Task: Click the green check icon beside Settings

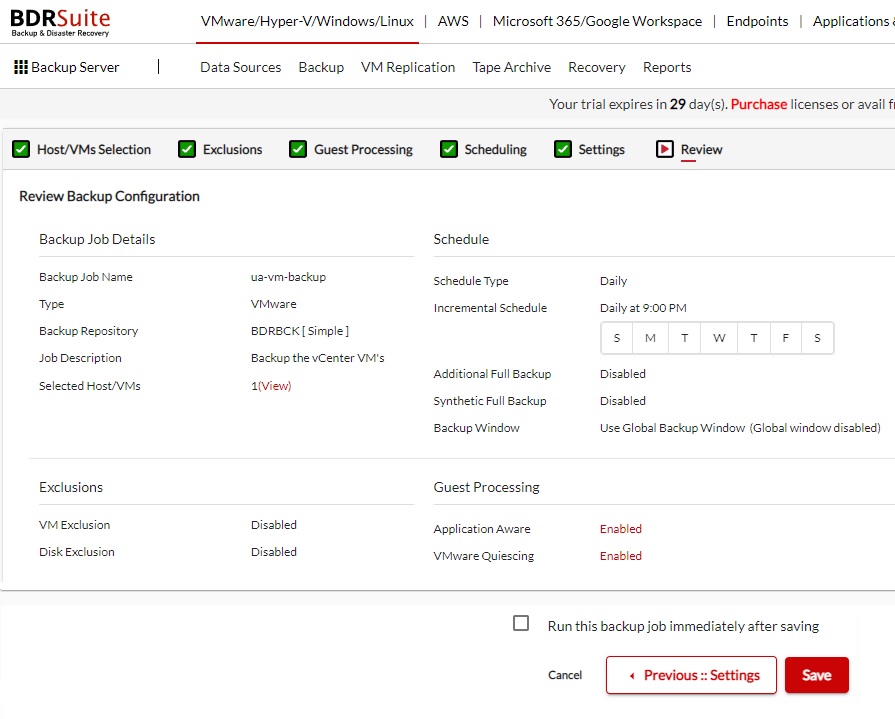Action: pyautogui.click(x=563, y=150)
